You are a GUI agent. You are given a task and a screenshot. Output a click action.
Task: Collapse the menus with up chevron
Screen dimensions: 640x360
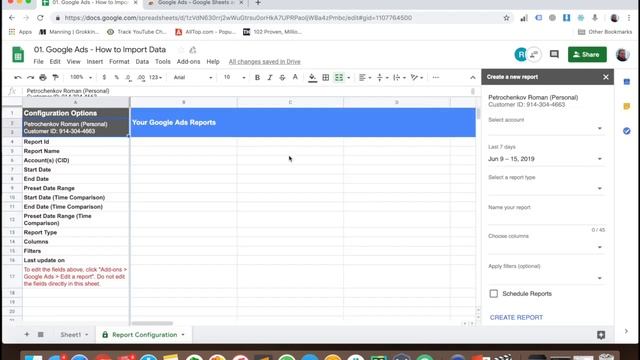tap(473, 78)
